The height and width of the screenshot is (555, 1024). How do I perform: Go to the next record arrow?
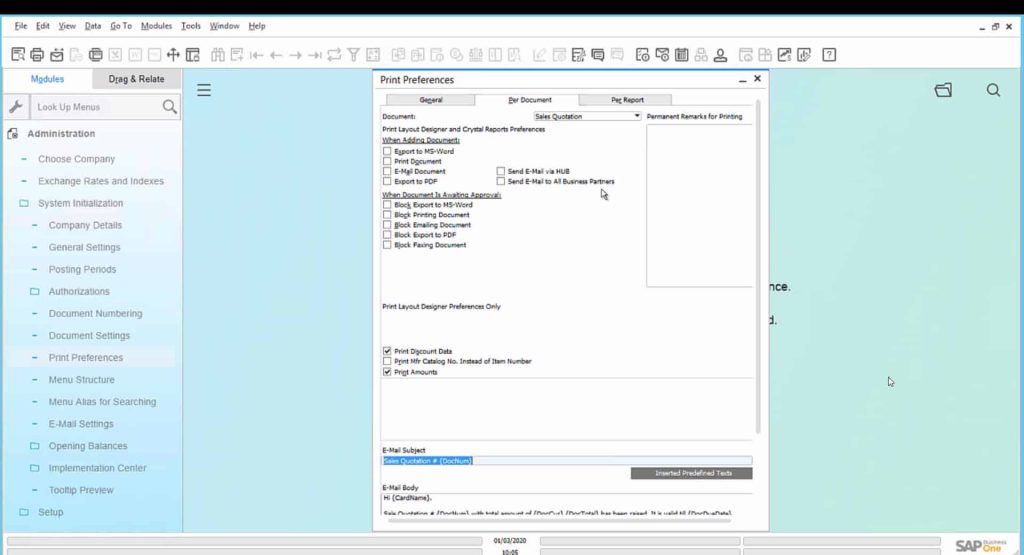click(295, 55)
